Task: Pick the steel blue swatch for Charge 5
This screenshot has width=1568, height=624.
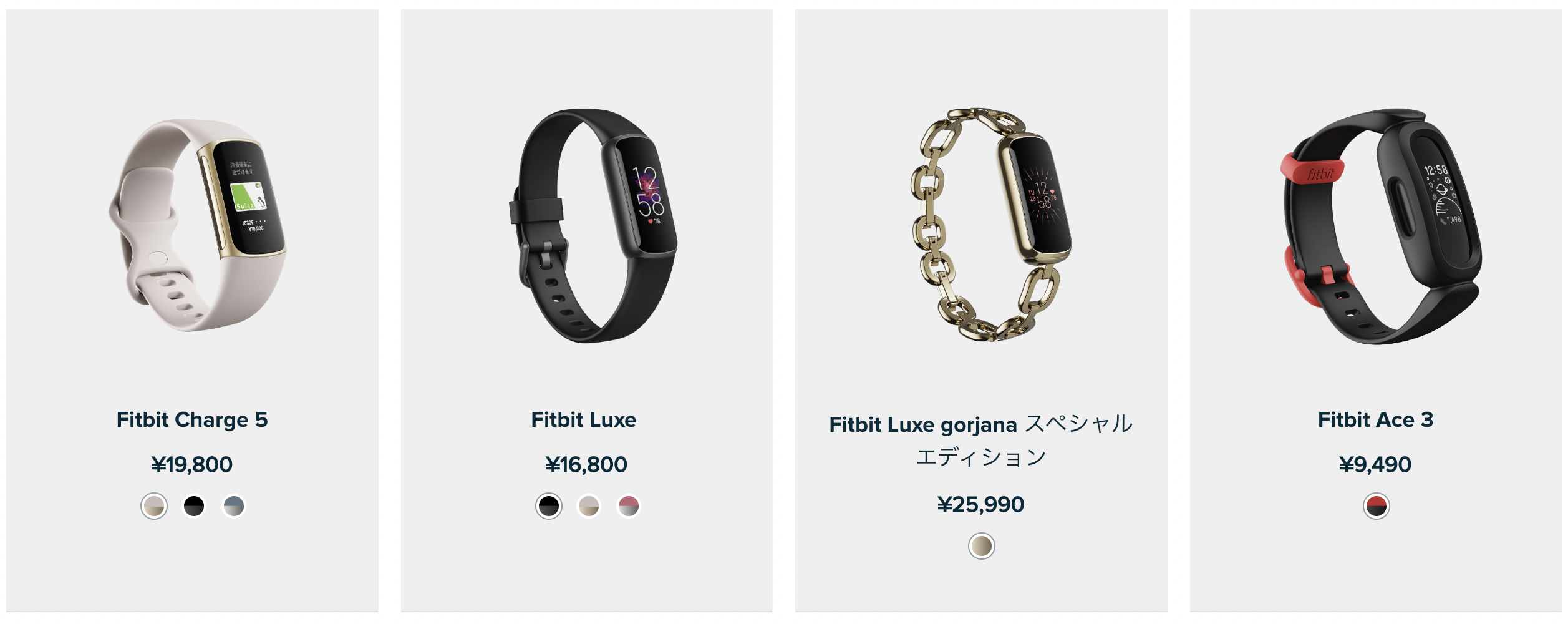Action: point(234,506)
